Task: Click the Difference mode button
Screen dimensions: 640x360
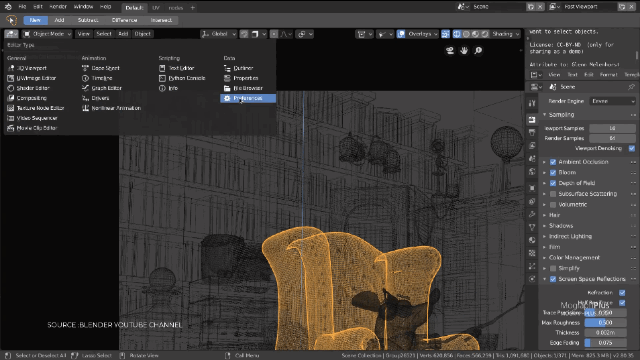Action: click(124, 20)
